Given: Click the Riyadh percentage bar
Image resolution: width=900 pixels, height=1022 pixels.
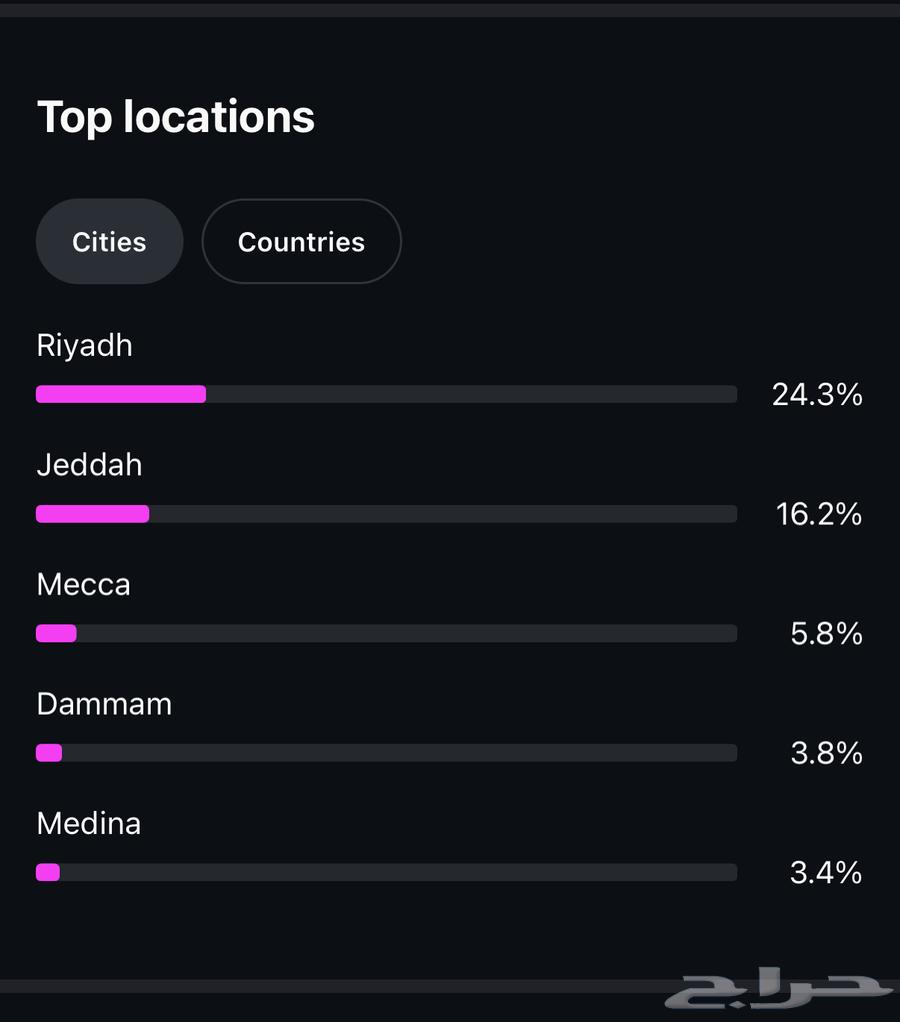Looking at the screenshot, I should [x=386, y=394].
